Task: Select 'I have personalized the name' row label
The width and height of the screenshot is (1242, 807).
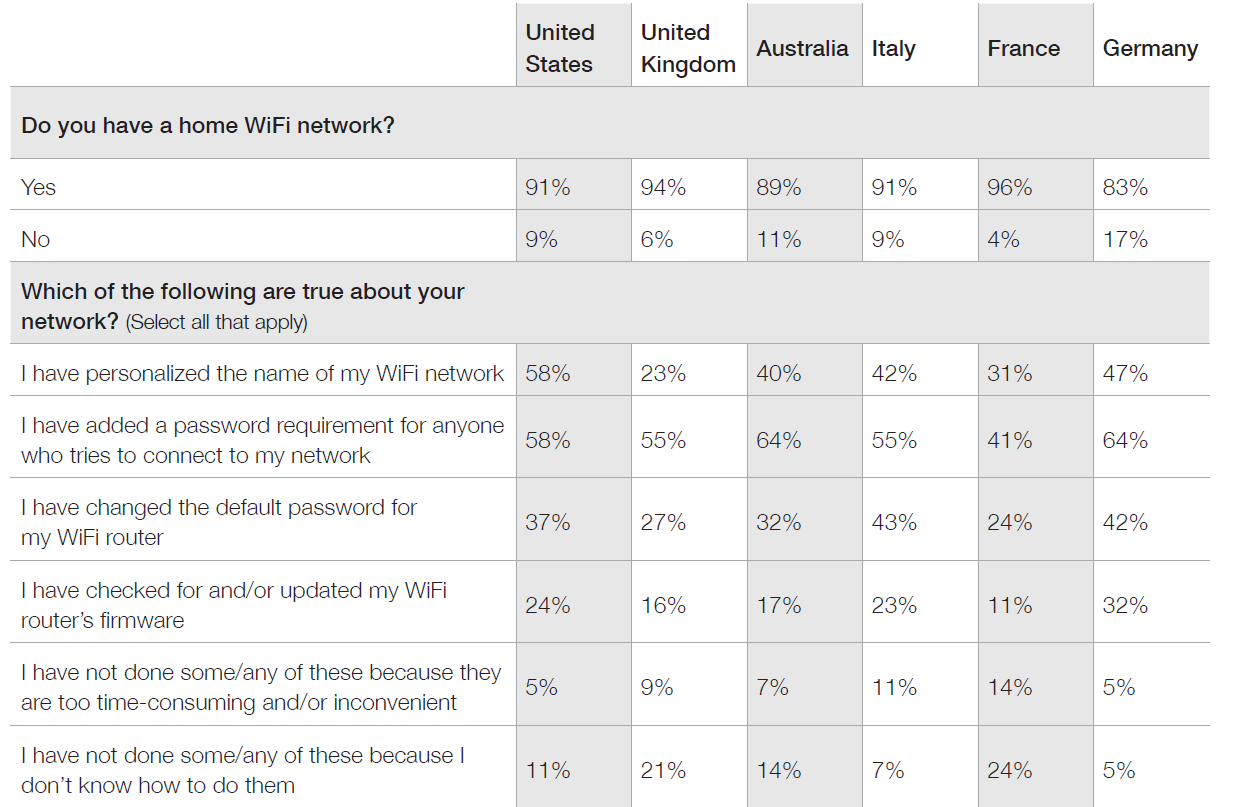Action: coord(263,374)
